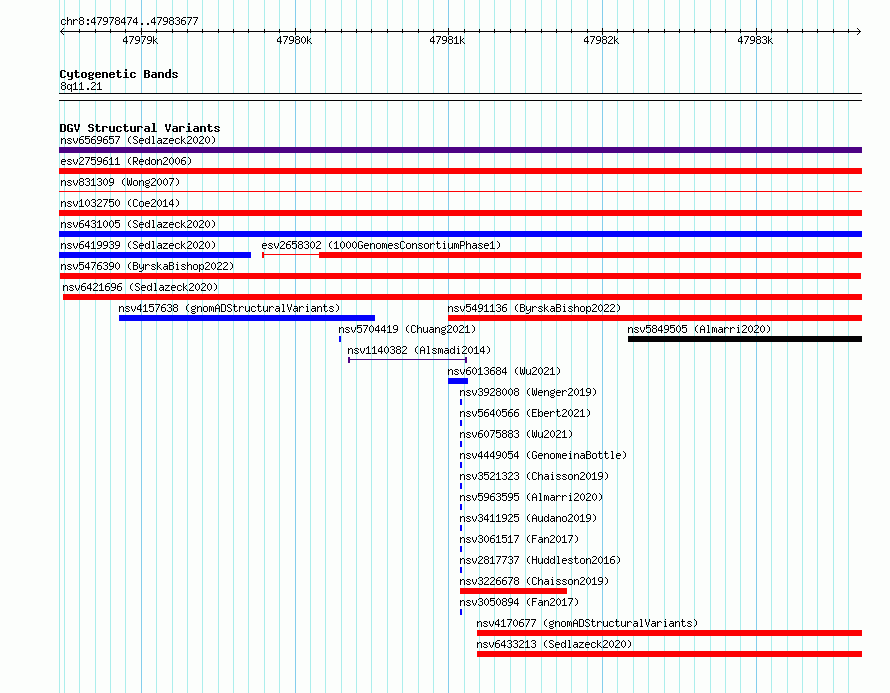This screenshot has height=693, width=890.
Task: Click nsv3411925 (Audano2019) label
Action: click(528, 518)
